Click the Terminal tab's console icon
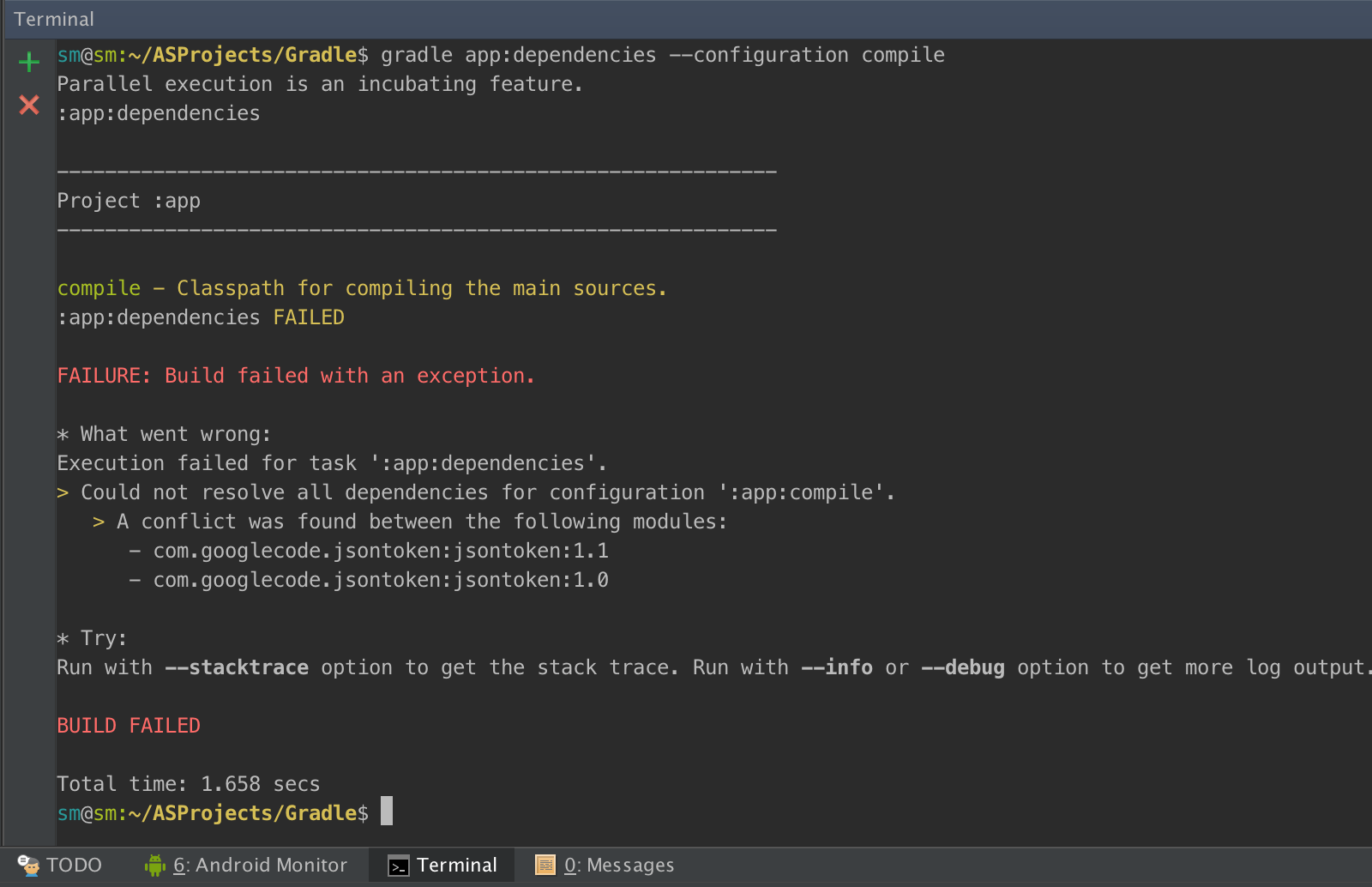This screenshot has height=887, width=1372. tap(399, 866)
